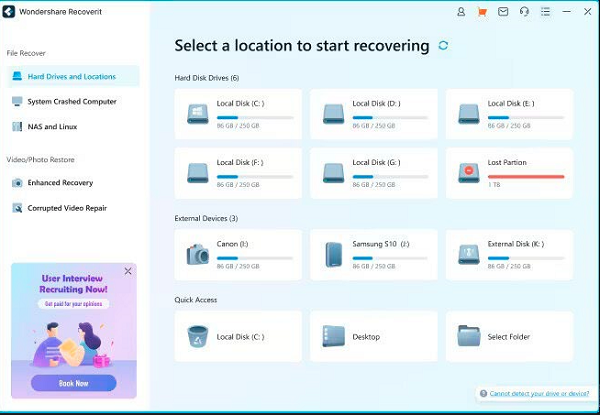
Task: Select the Select Folder label
Action: point(509,337)
